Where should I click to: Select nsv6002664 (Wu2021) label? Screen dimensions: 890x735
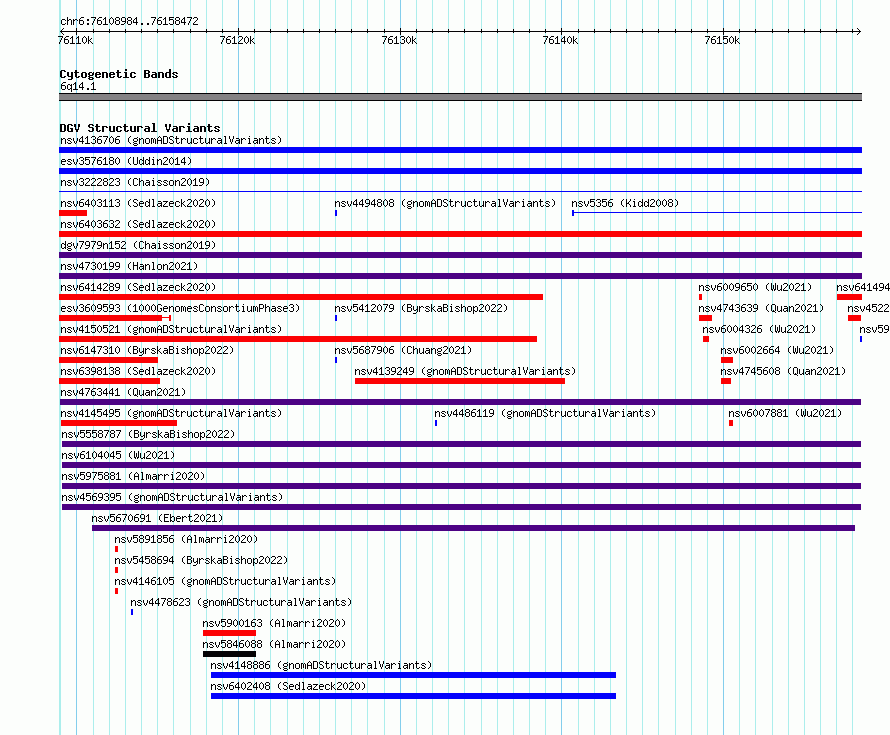coord(778,350)
